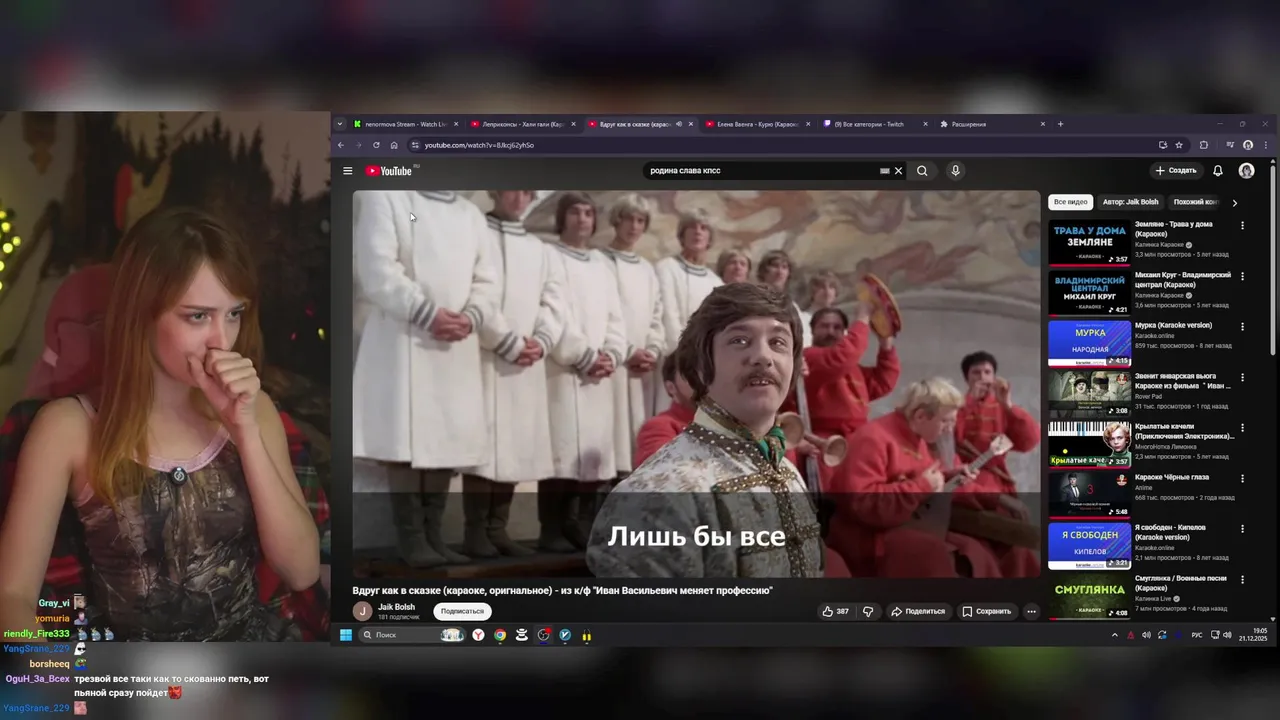The width and height of the screenshot is (1280, 720).
Task: Open the Караоке Чёрные глаза video title
Action: 1172,477
